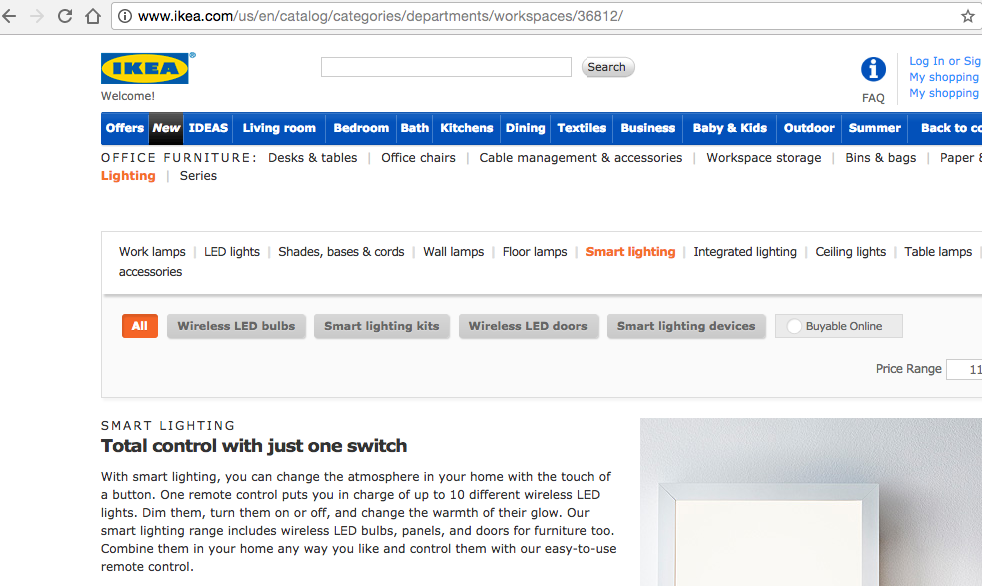This screenshot has width=982, height=586.
Task: Filter by Wireless LED doors
Action: [x=528, y=326]
